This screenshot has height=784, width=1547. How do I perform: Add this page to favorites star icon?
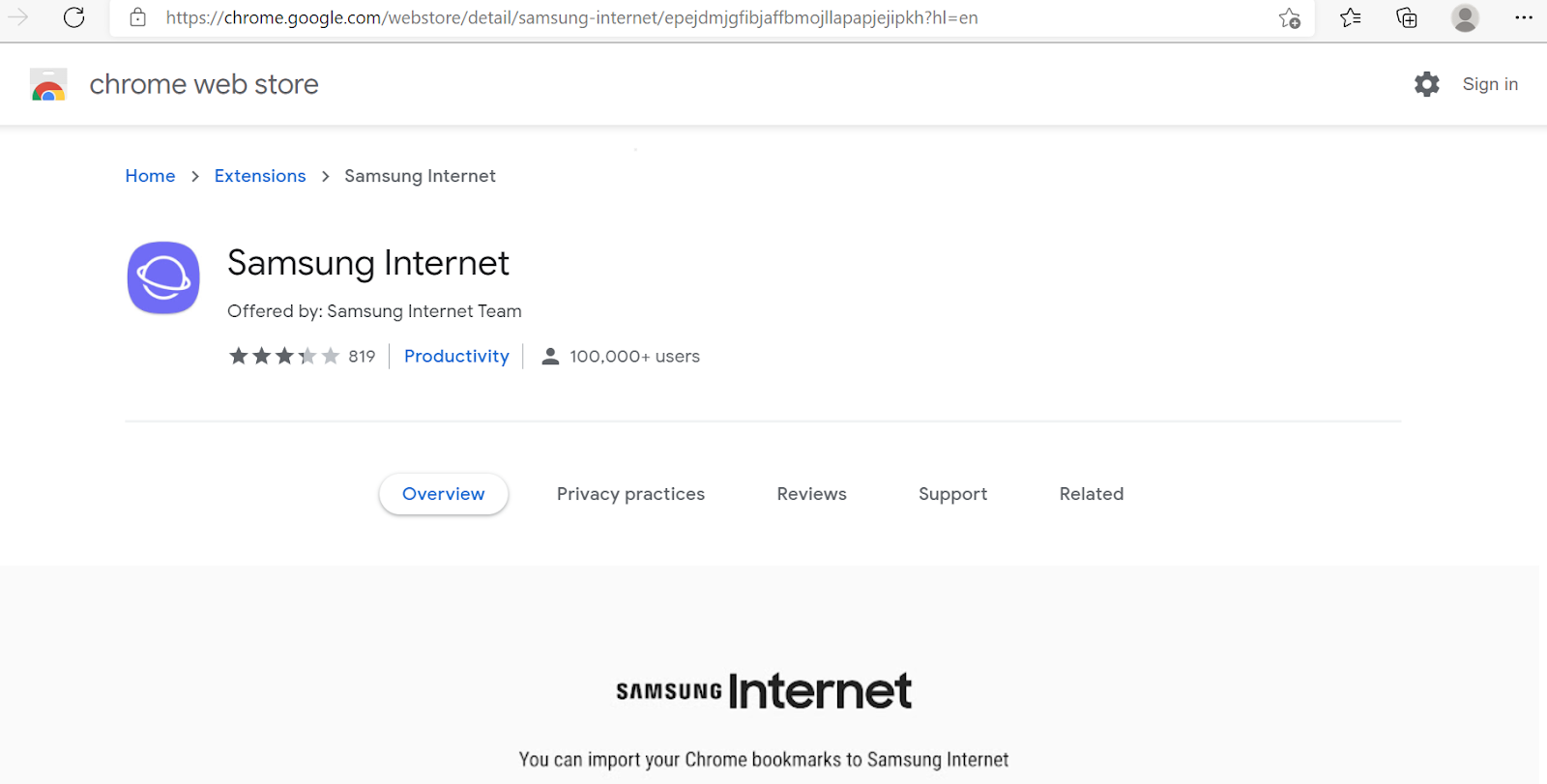tap(1289, 17)
